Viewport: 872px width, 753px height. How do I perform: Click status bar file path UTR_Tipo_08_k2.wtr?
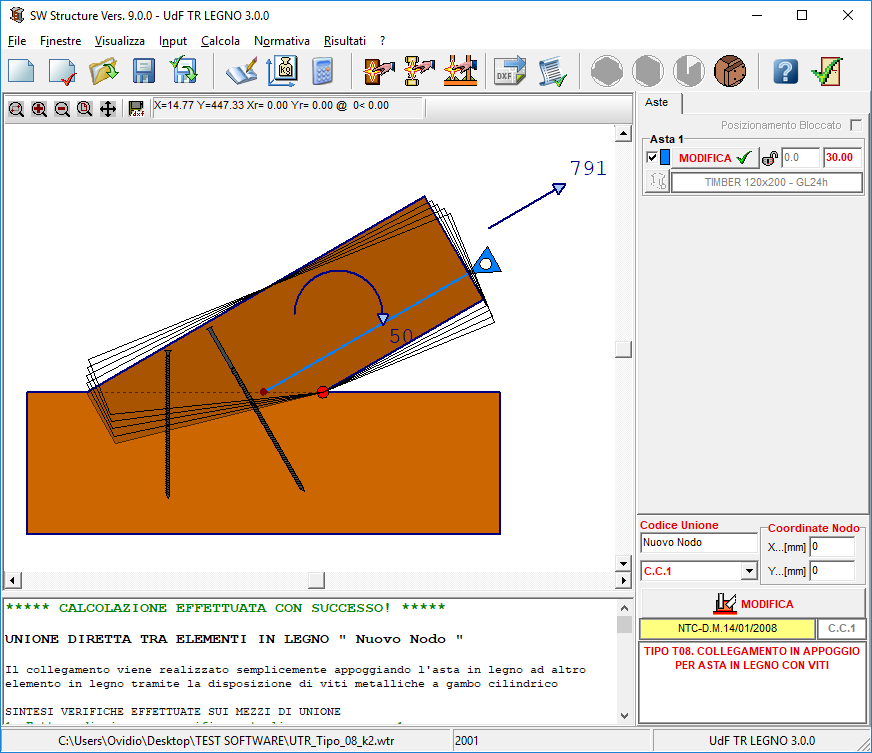point(226,741)
